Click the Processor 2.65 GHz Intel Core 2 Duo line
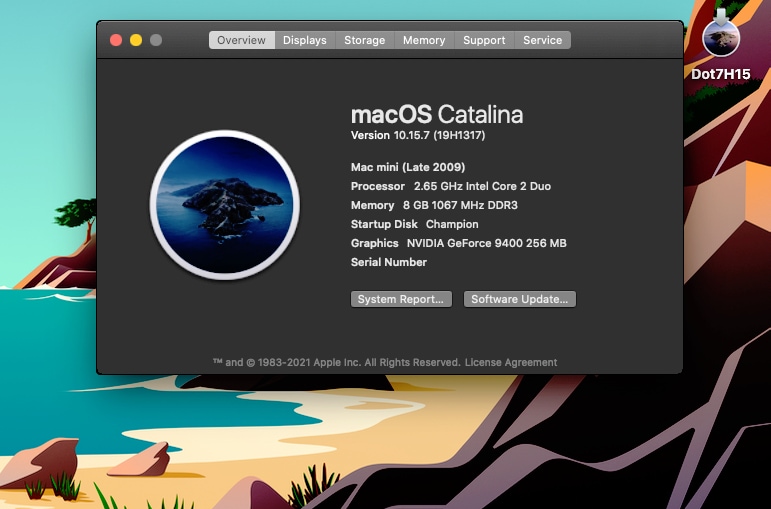 coord(451,186)
